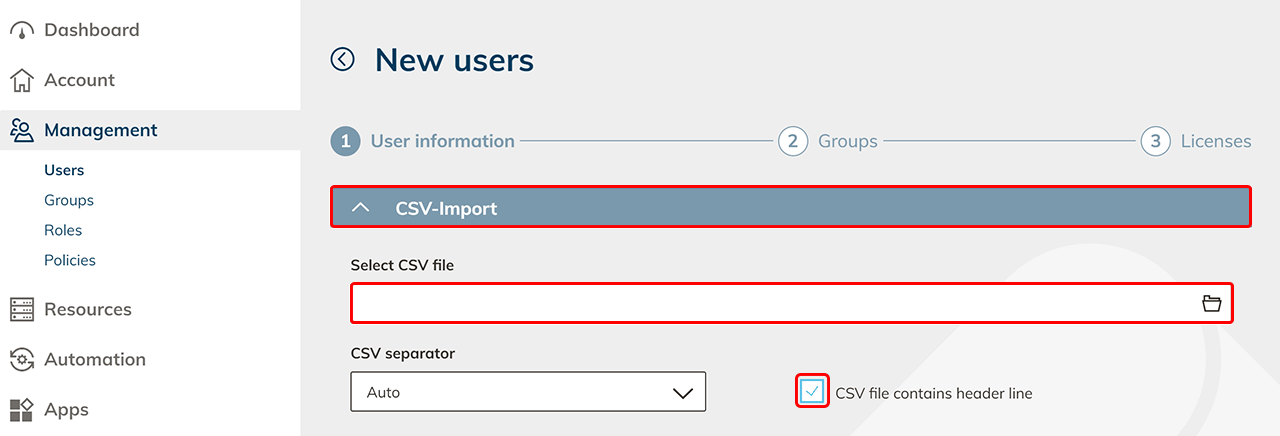Screen dimensions: 1280x436
Task: Collapse the CSV-Import section chevron
Action: click(362, 208)
